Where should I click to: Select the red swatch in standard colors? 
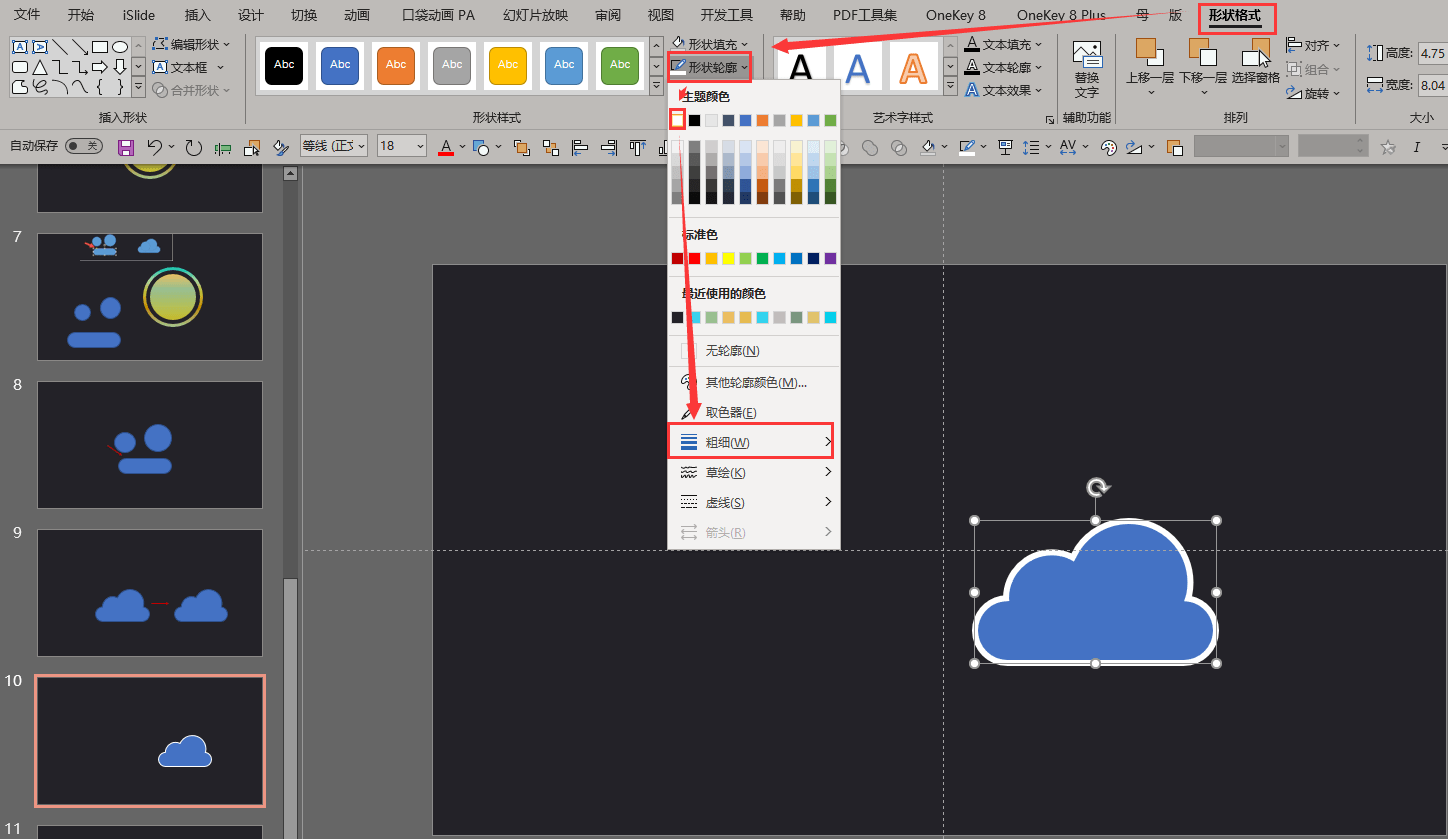(x=694, y=259)
